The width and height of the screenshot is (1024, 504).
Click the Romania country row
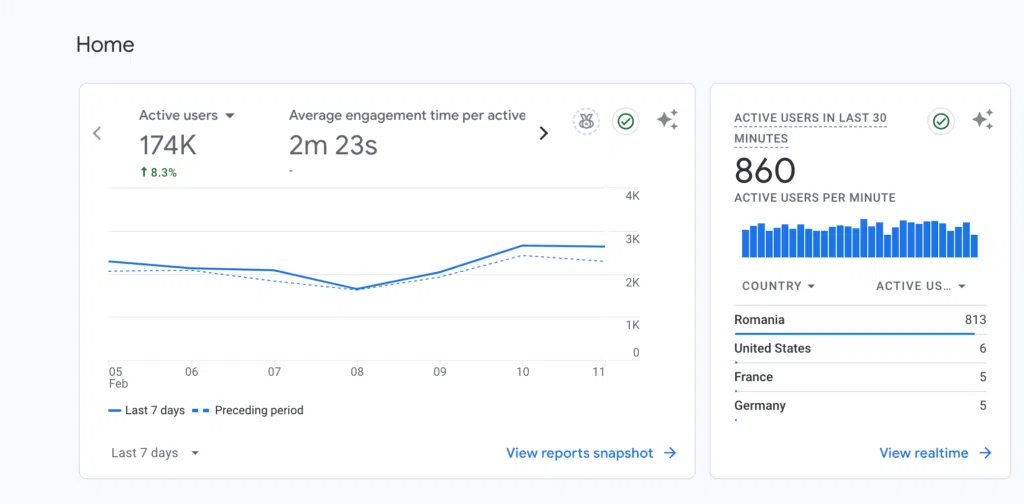[x=860, y=320]
